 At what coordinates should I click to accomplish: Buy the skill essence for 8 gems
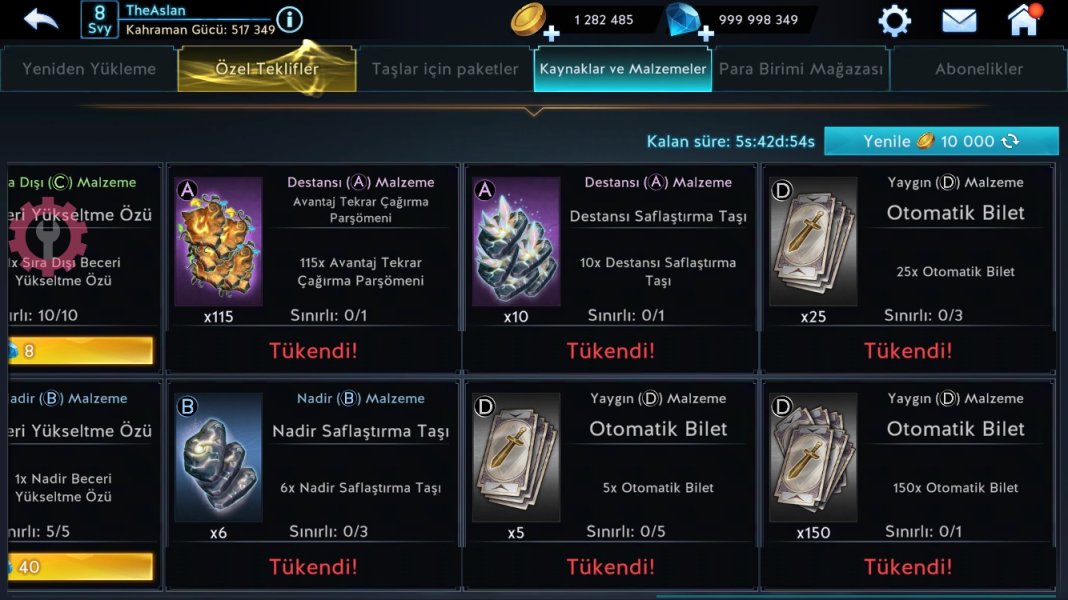point(80,351)
